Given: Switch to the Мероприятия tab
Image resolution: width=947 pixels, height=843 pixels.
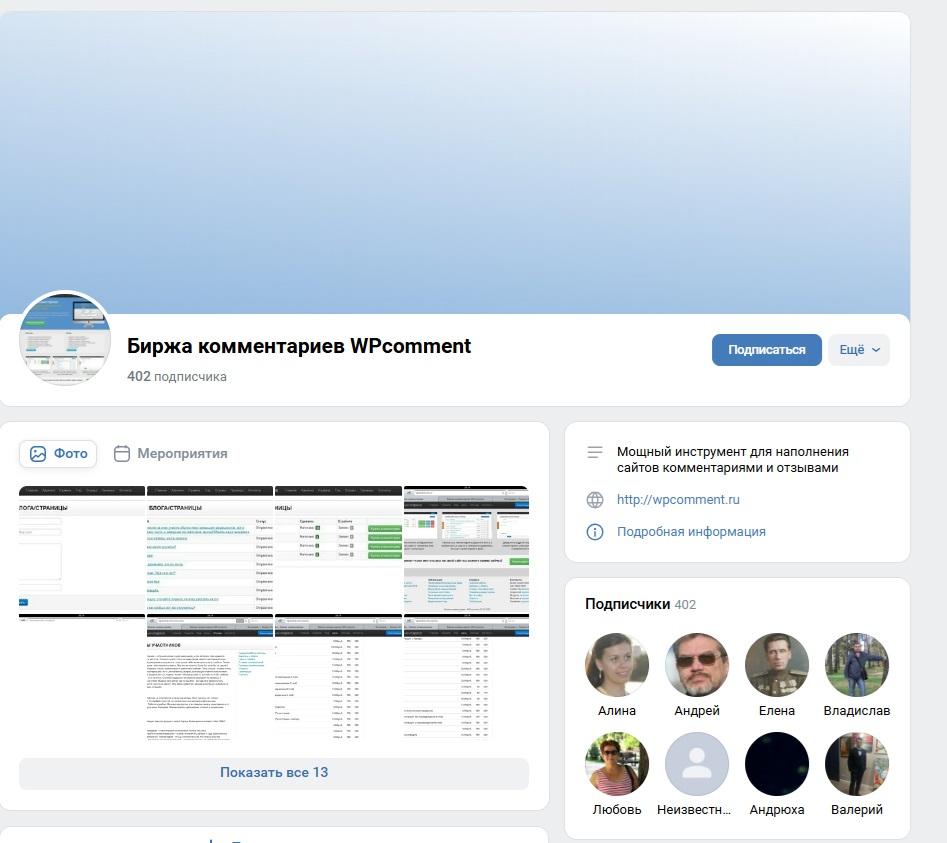Looking at the screenshot, I should [170, 453].
